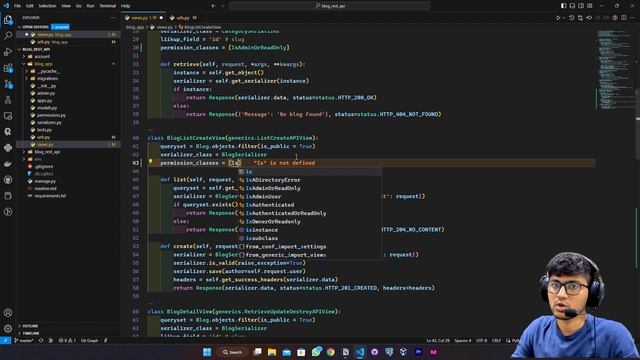Click master branch in status bar
Screen dimensions: 640x360
[x=24, y=340]
